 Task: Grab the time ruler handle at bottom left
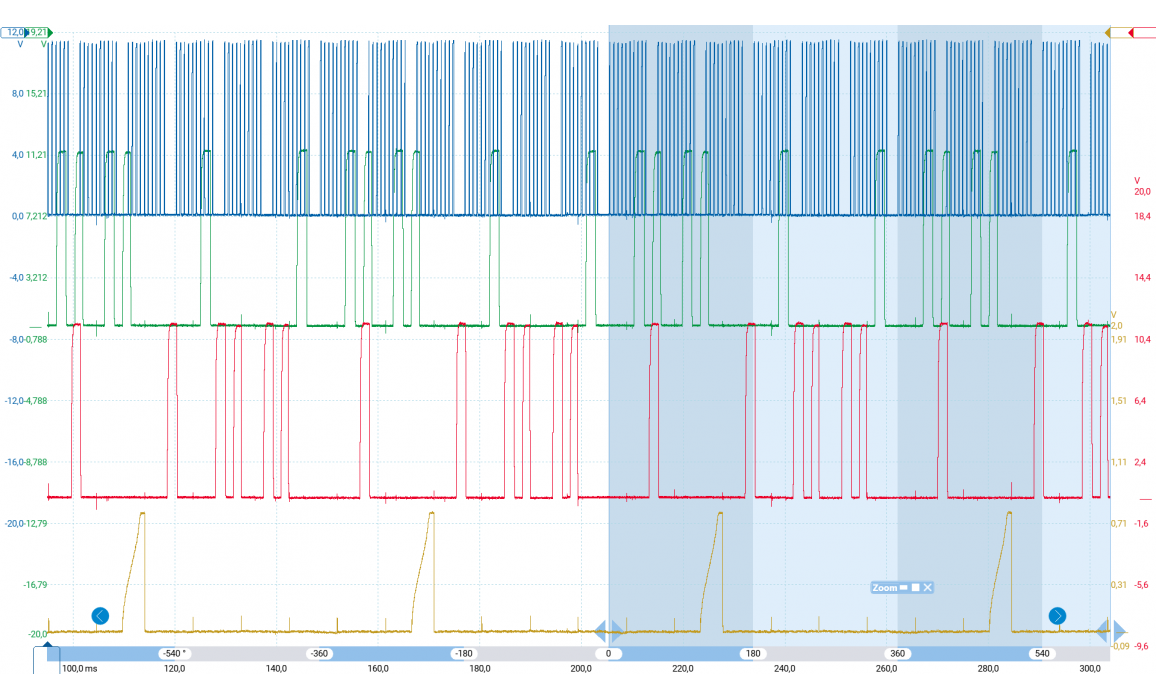coord(47,654)
